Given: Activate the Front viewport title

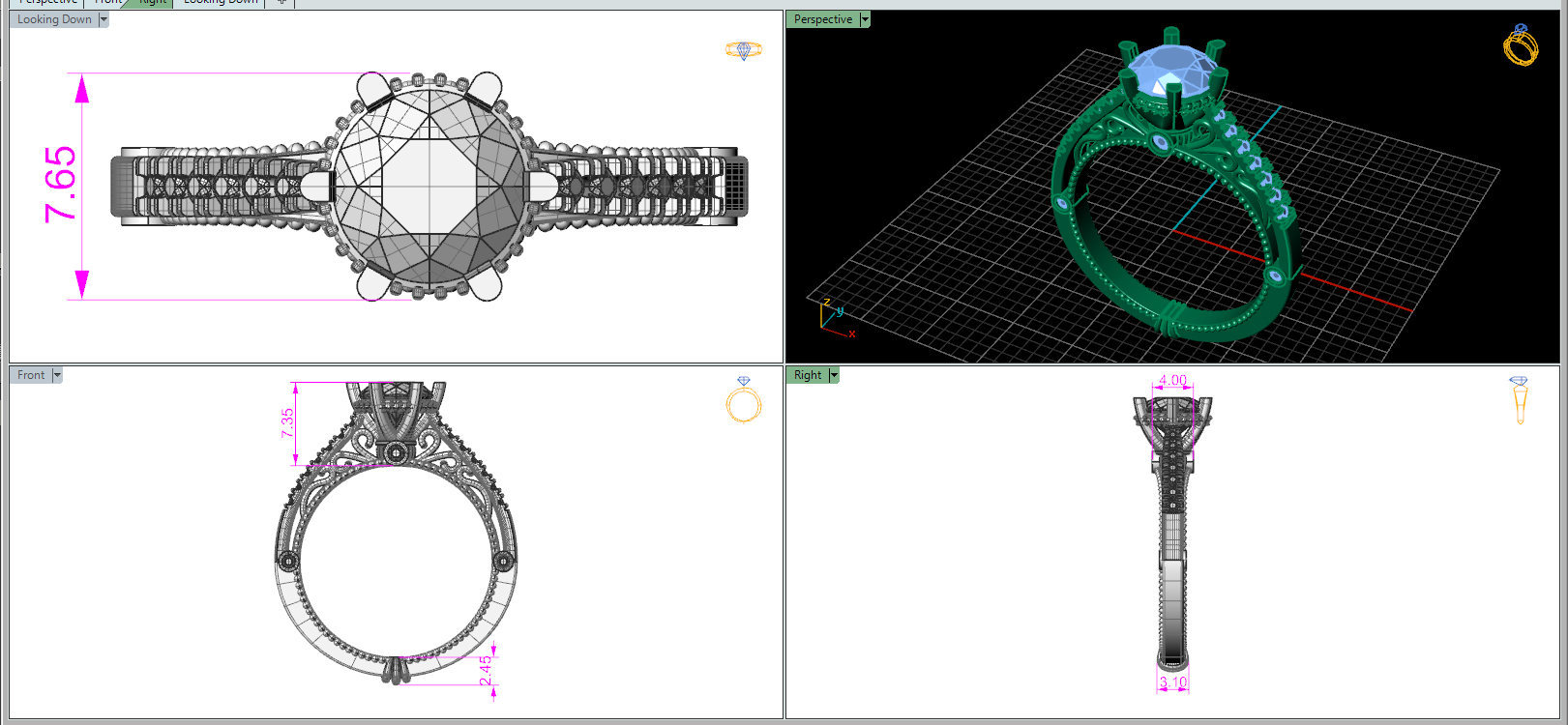Looking at the screenshot, I should [31, 375].
